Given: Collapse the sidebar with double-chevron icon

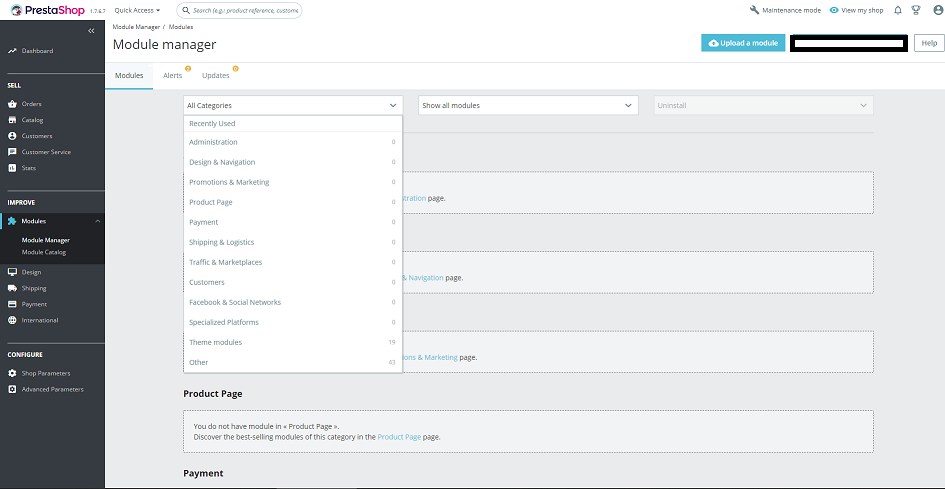Looking at the screenshot, I should pos(91,31).
